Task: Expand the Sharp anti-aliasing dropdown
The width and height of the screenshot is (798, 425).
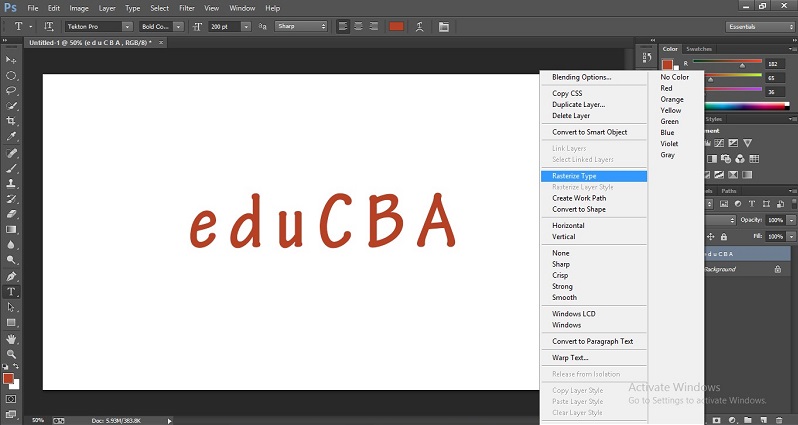Action: (x=300, y=26)
